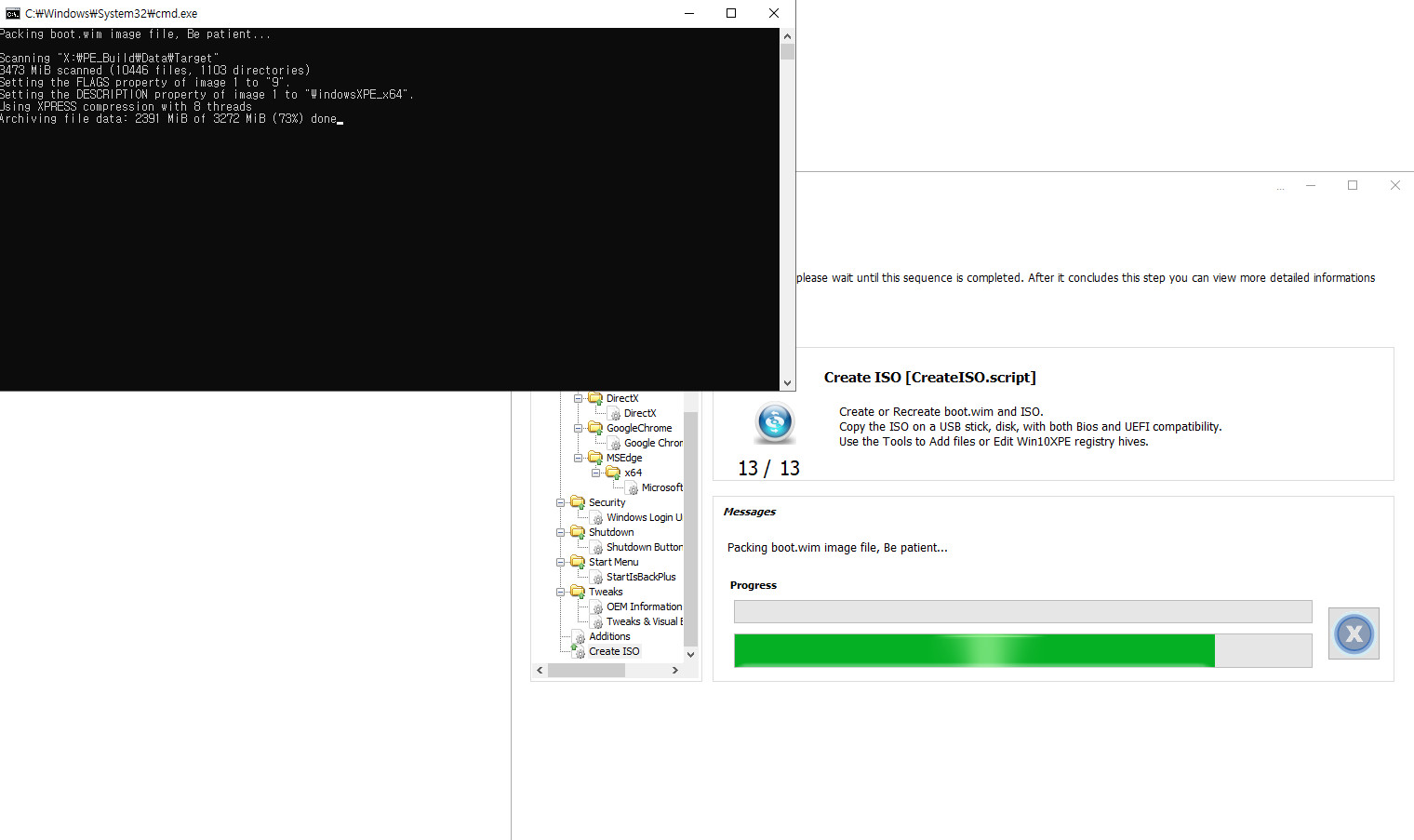
Task: Collapse the Security tree node
Action: click(x=560, y=502)
